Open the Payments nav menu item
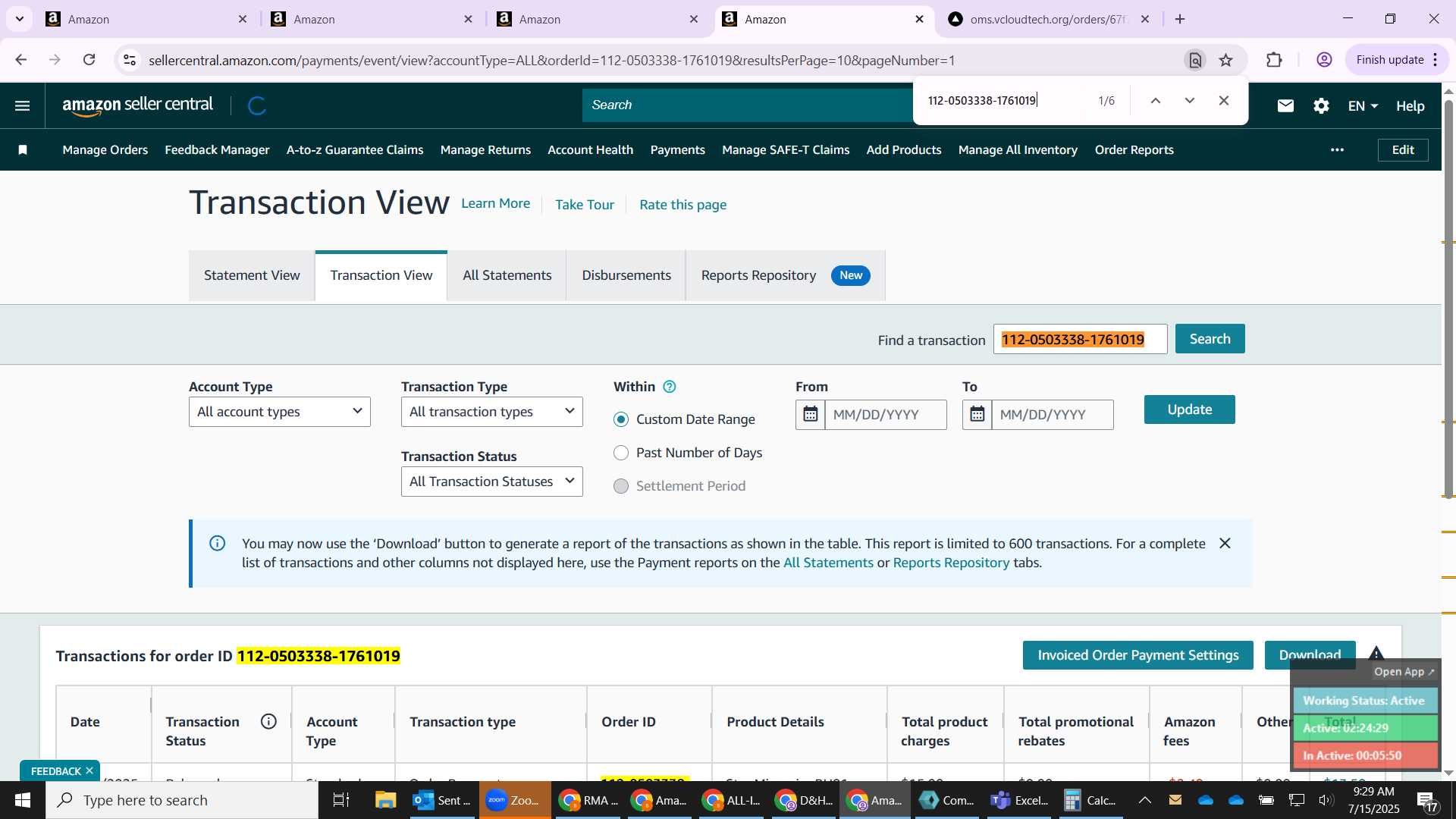Image resolution: width=1456 pixels, height=819 pixels. coord(677,150)
